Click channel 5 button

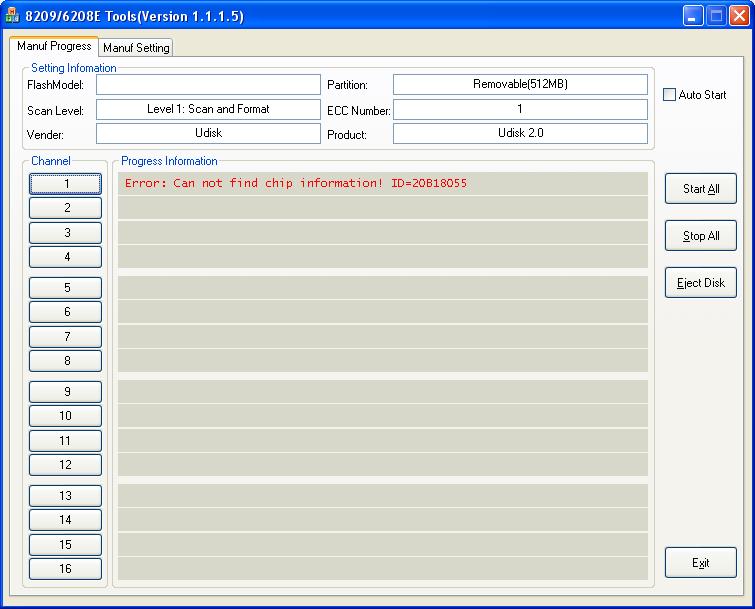tap(66, 288)
